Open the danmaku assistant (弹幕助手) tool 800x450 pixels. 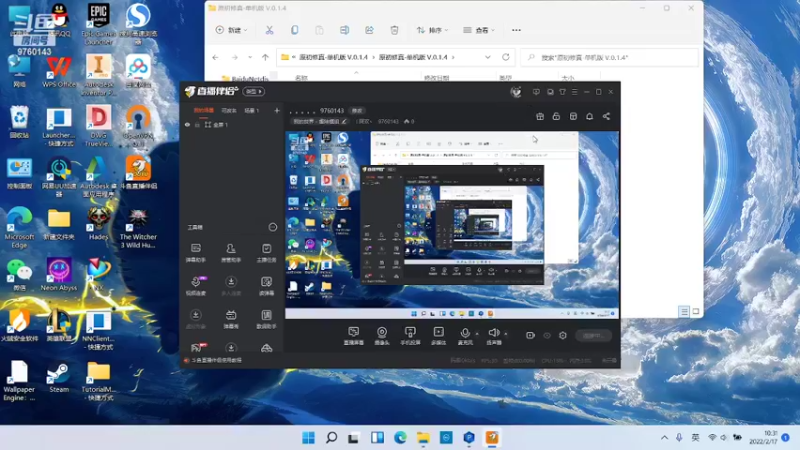tap(195, 253)
